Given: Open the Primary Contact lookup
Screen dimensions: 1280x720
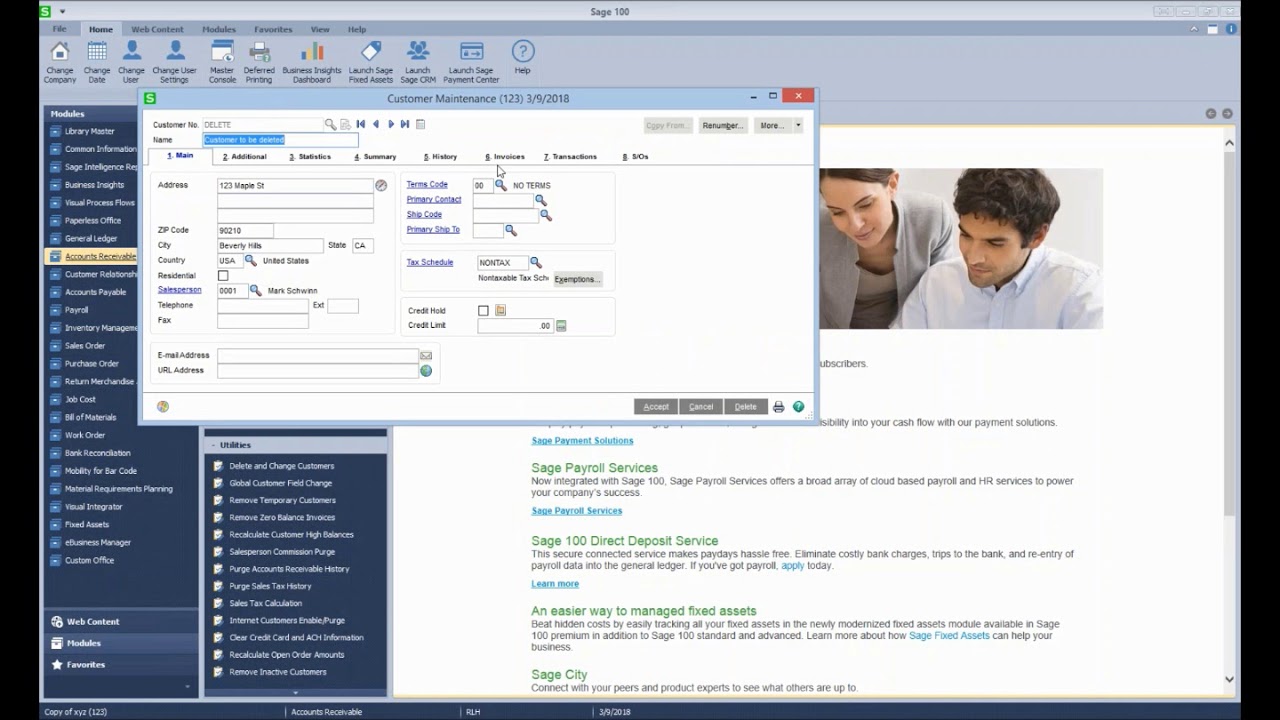Looking at the screenshot, I should pyautogui.click(x=541, y=200).
